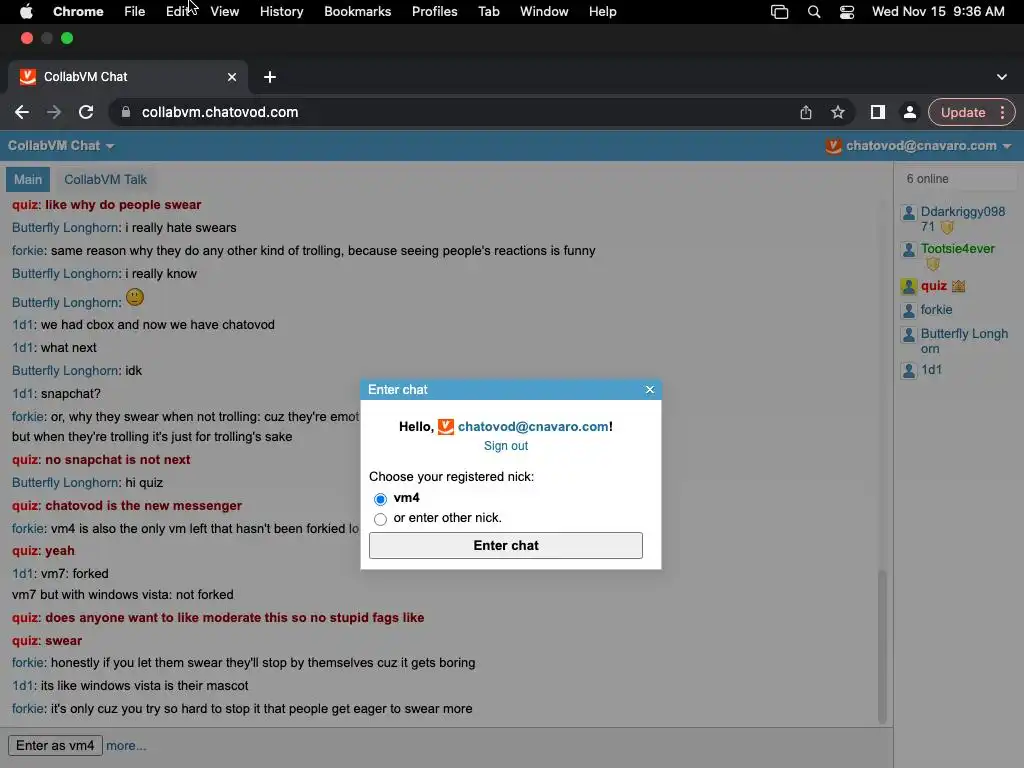
Task: Open the Stage Manager icon in menu bar
Action: coord(779,12)
